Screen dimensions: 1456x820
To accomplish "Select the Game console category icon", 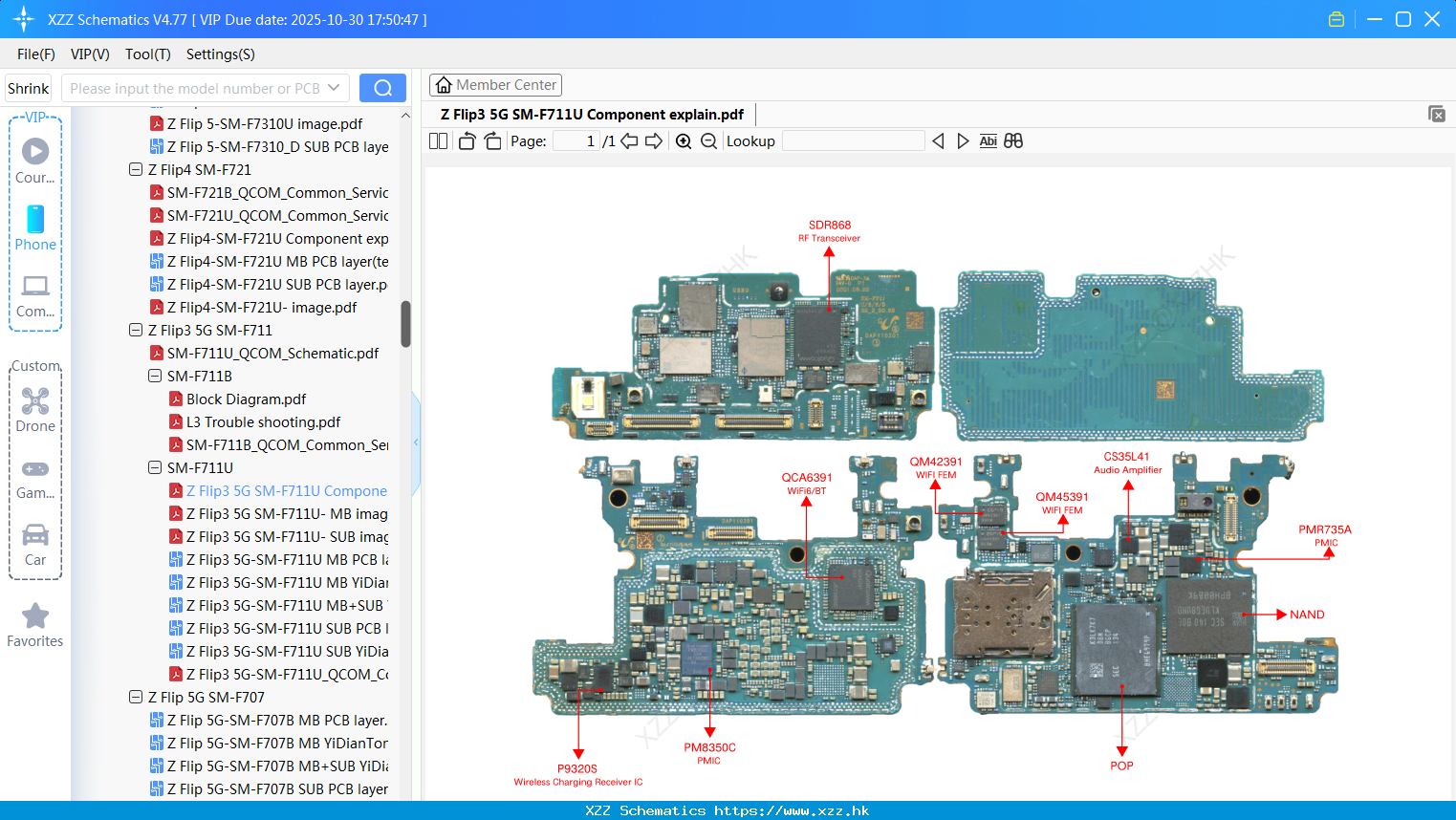I will pos(35,478).
